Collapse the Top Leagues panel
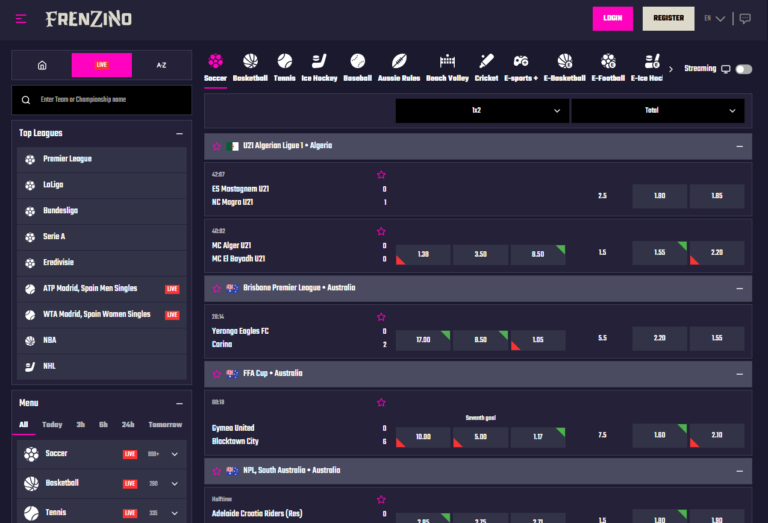768x523 pixels. 179,133
